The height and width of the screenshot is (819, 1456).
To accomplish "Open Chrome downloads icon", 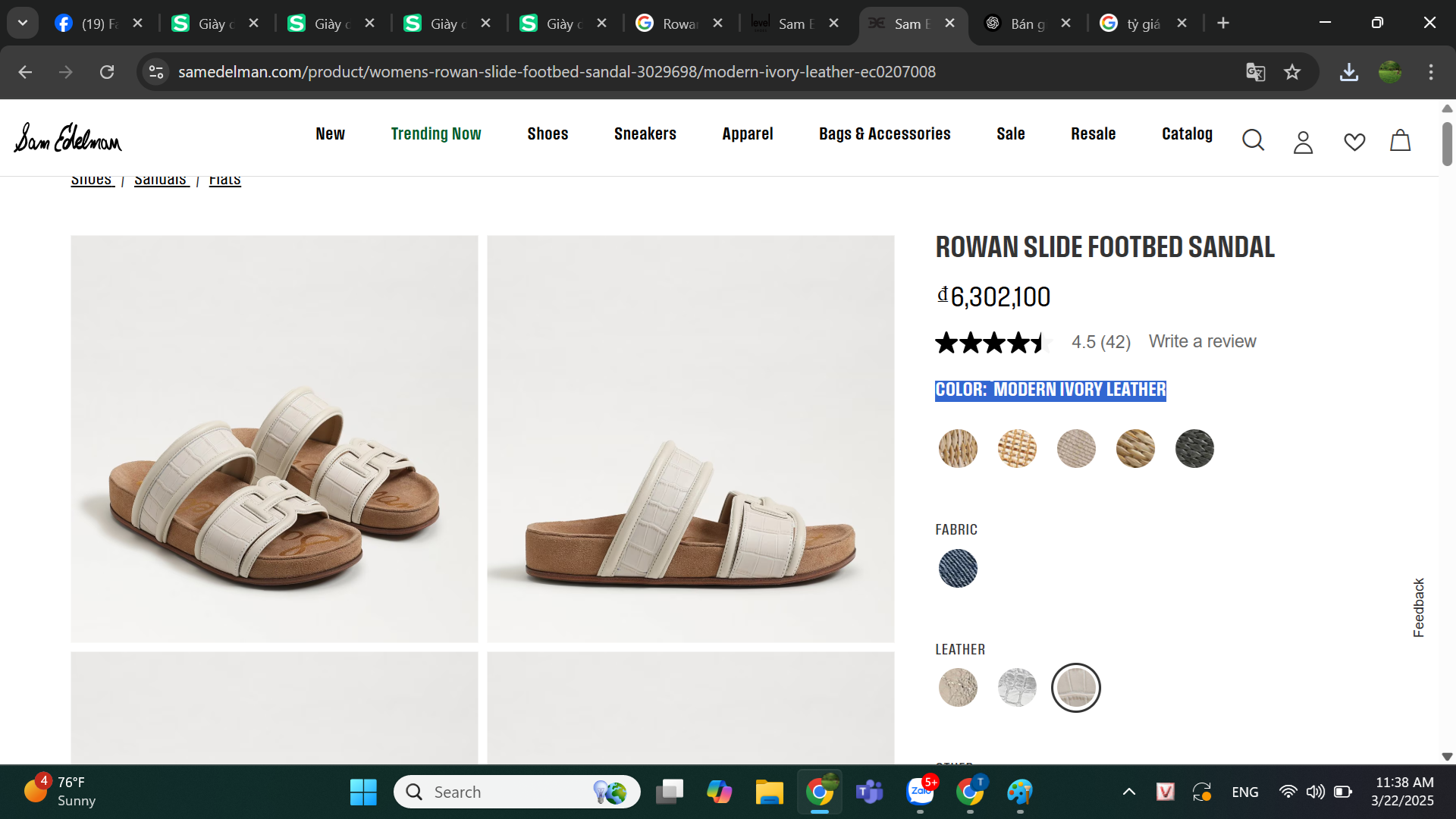I will tap(1348, 72).
